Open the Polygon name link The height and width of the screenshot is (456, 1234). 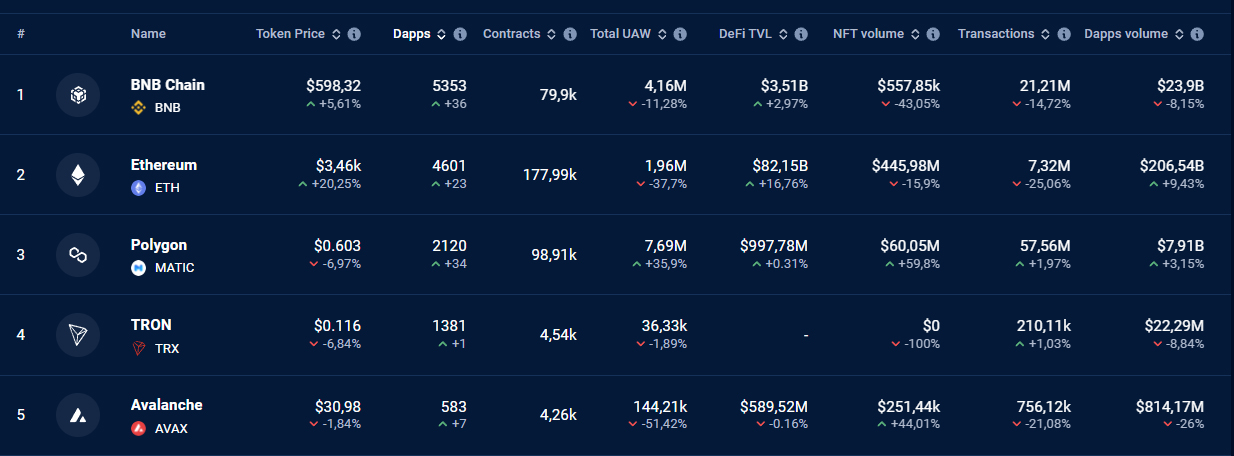click(x=159, y=245)
